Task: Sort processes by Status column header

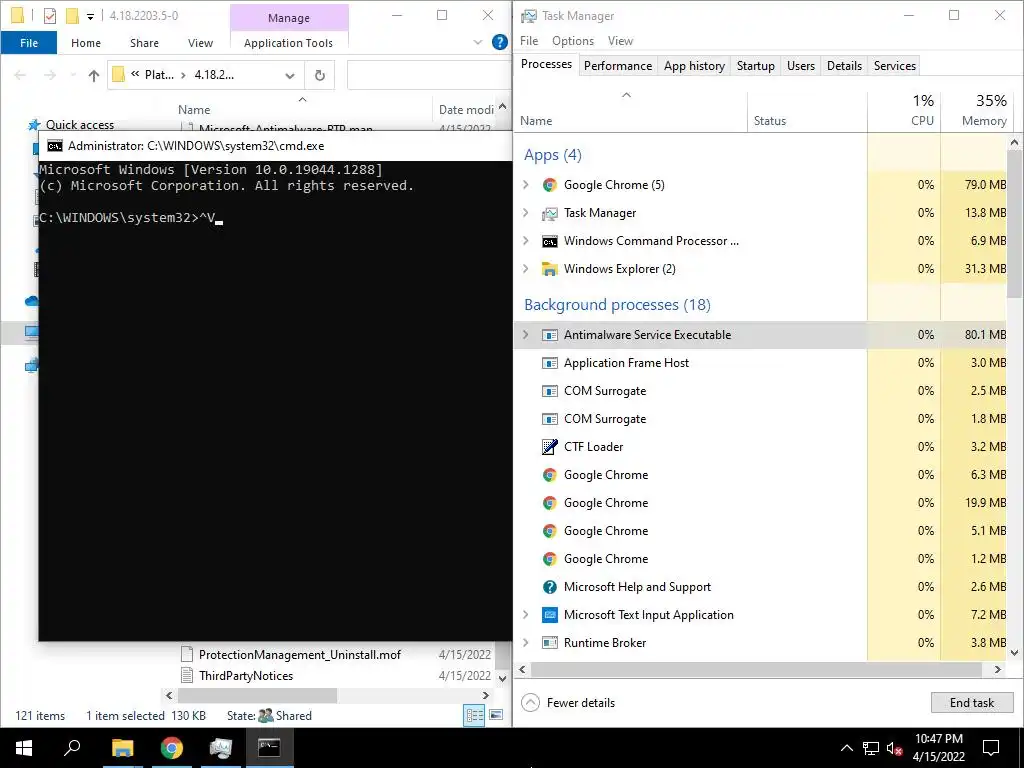Action: [x=807, y=111]
